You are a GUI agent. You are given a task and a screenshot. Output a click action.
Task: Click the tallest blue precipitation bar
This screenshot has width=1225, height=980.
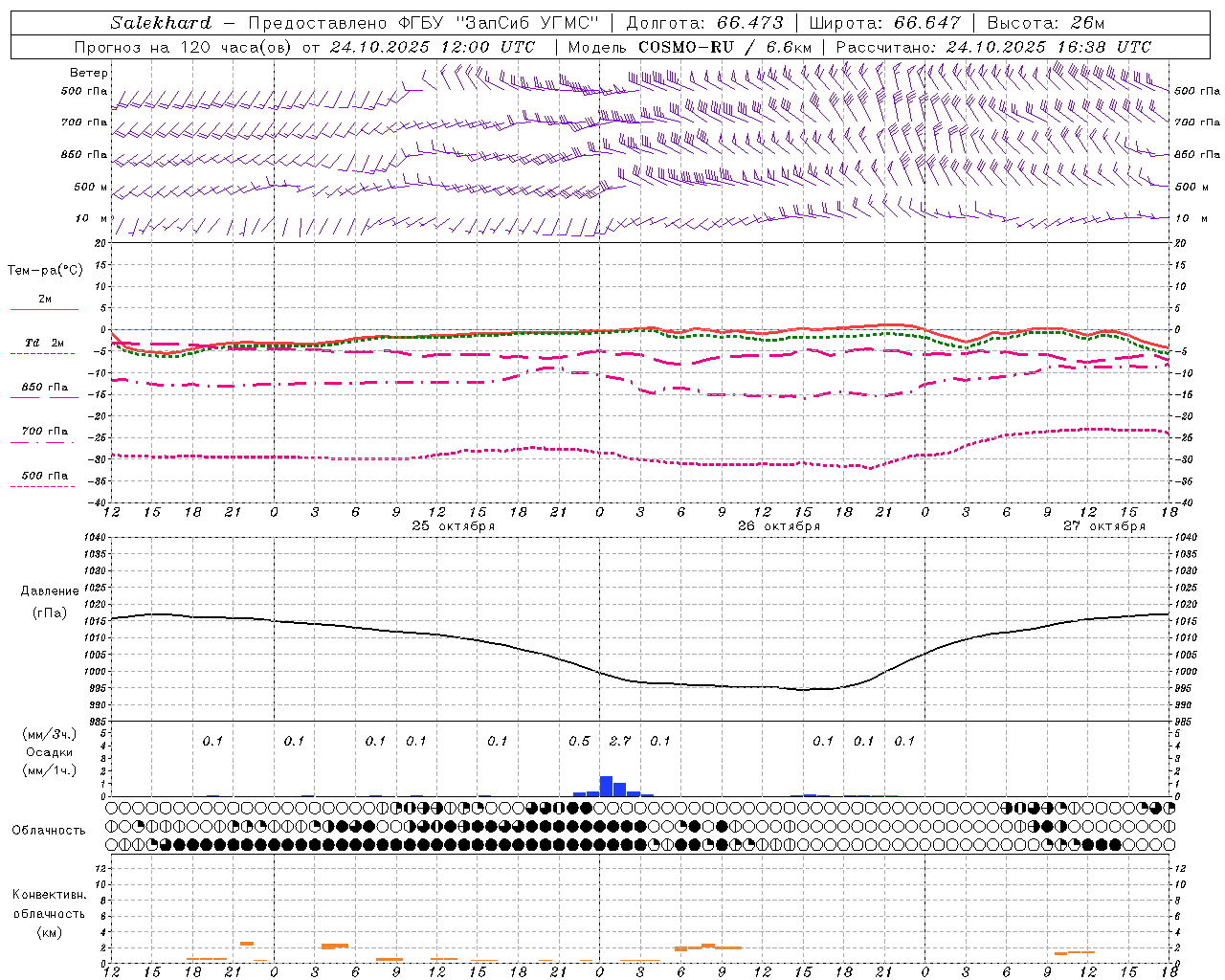click(606, 786)
